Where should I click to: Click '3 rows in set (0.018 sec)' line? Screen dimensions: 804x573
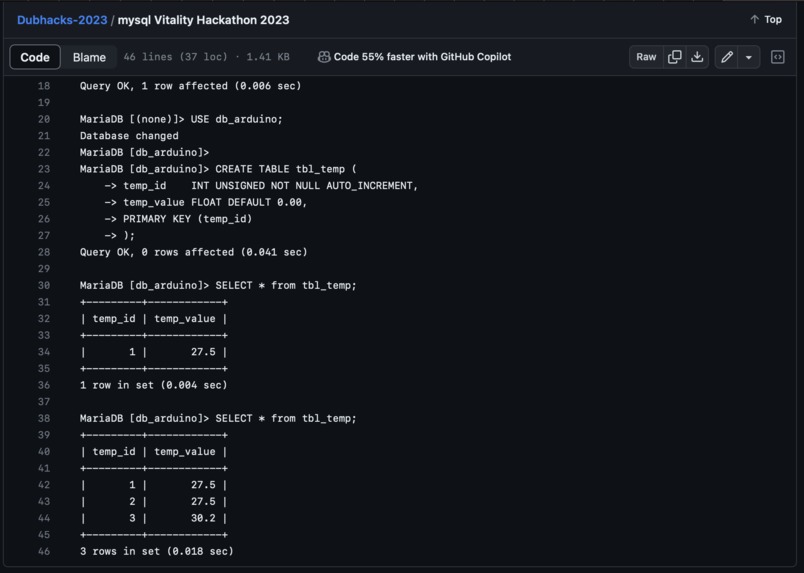(x=156, y=551)
